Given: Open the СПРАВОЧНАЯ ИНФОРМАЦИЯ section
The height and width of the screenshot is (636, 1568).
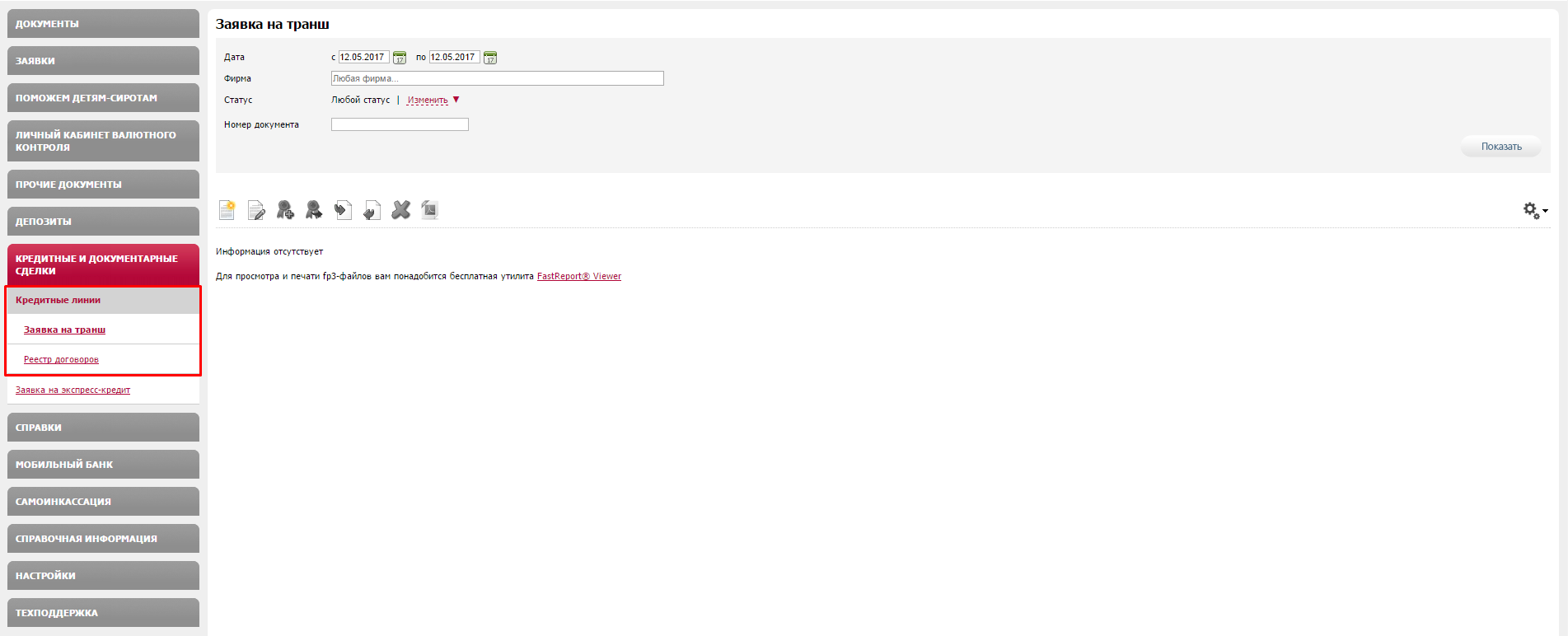Looking at the screenshot, I should [x=103, y=539].
